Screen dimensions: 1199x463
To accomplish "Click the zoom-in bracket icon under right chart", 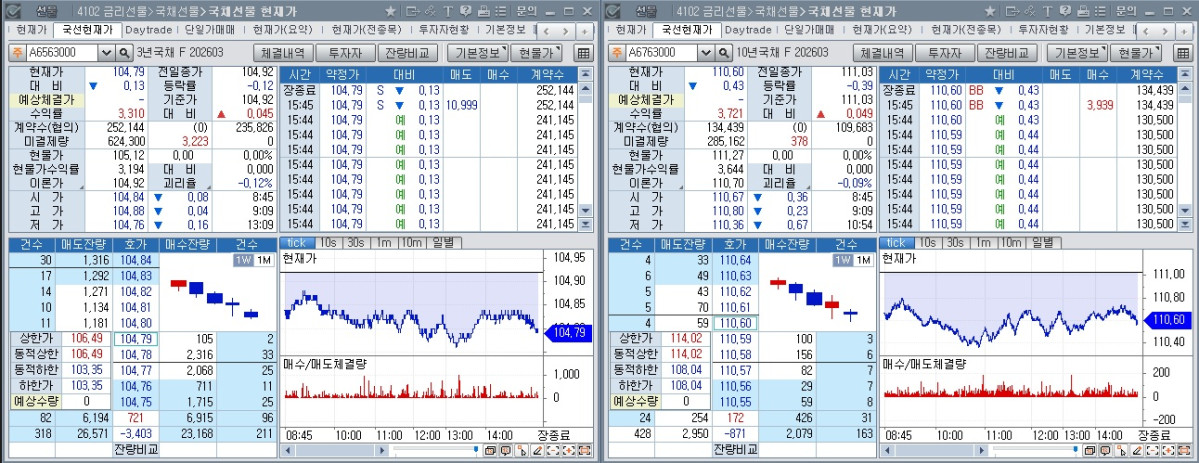I will pos(1168,450).
